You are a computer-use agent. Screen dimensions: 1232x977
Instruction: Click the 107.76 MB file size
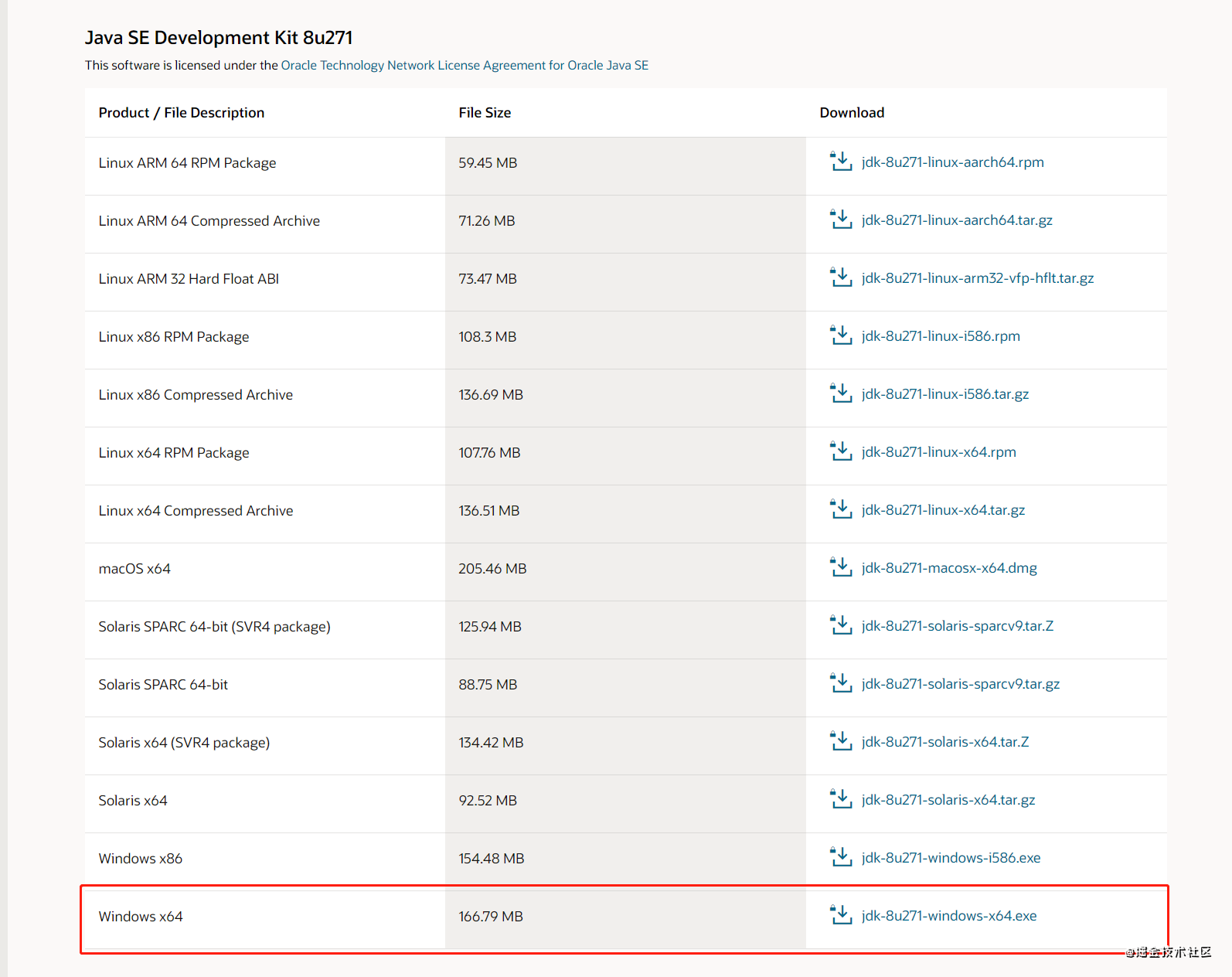pos(489,453)
